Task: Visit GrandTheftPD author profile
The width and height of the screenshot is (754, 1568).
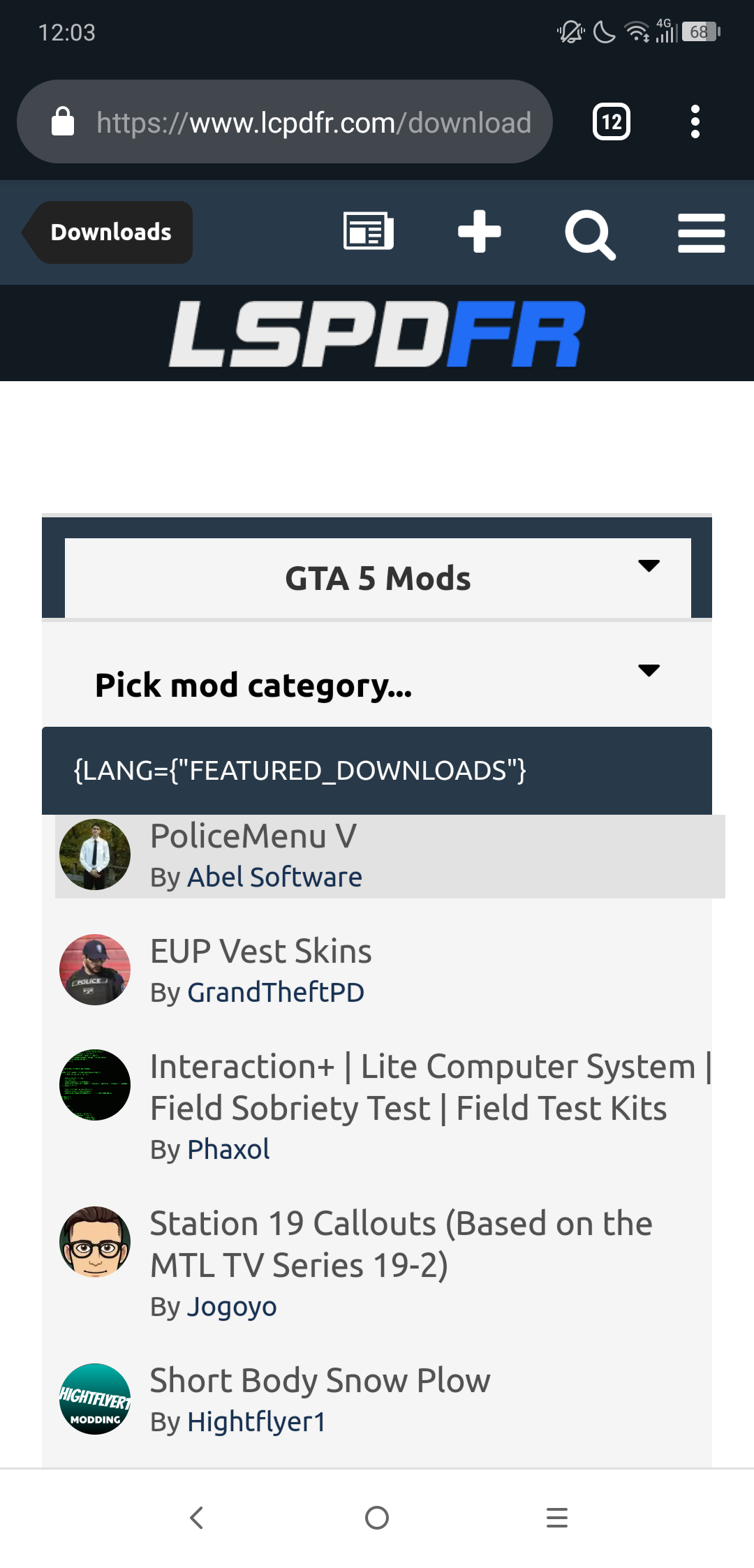Action: point(276,993)
